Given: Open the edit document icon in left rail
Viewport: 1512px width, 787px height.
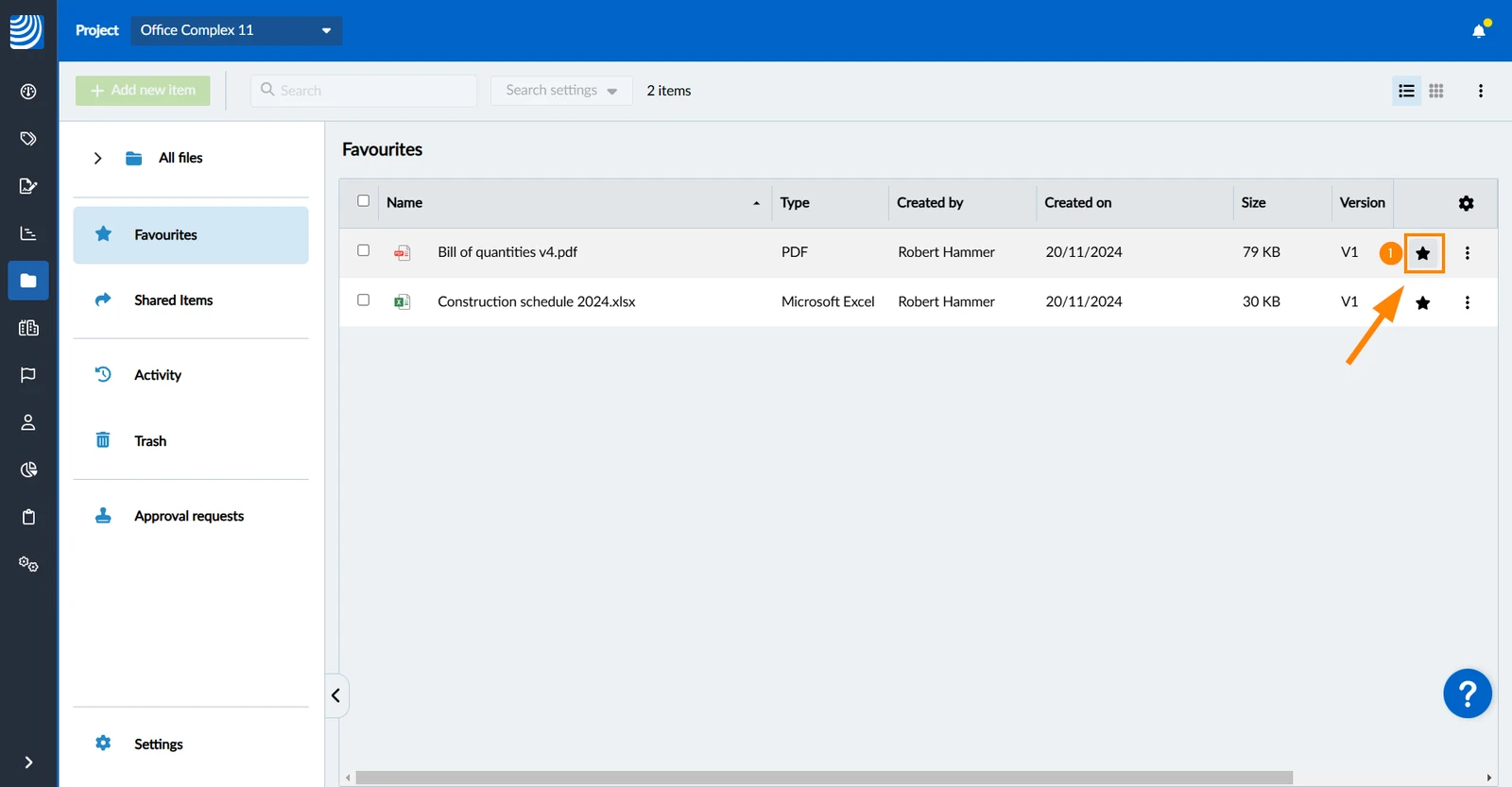Looking at the screenshot, I should (28, 186).
